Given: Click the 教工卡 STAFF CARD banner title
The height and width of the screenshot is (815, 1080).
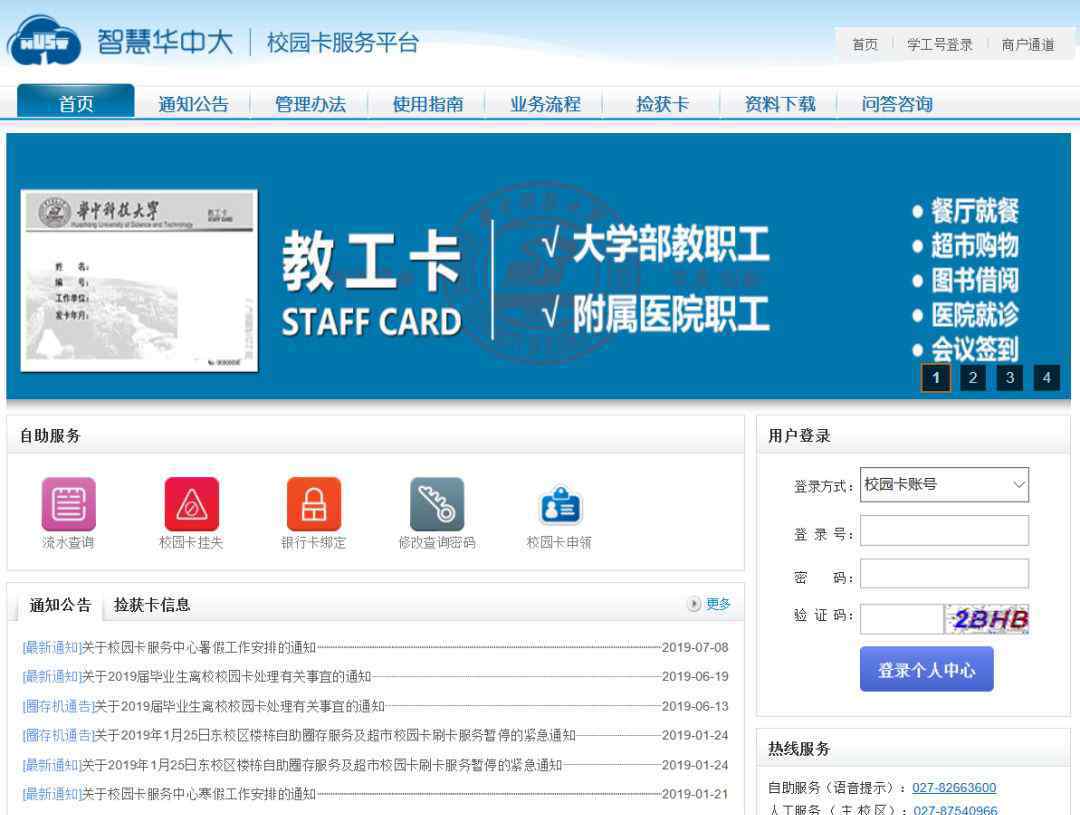Looking at the screenshot, I should [371, 284].
